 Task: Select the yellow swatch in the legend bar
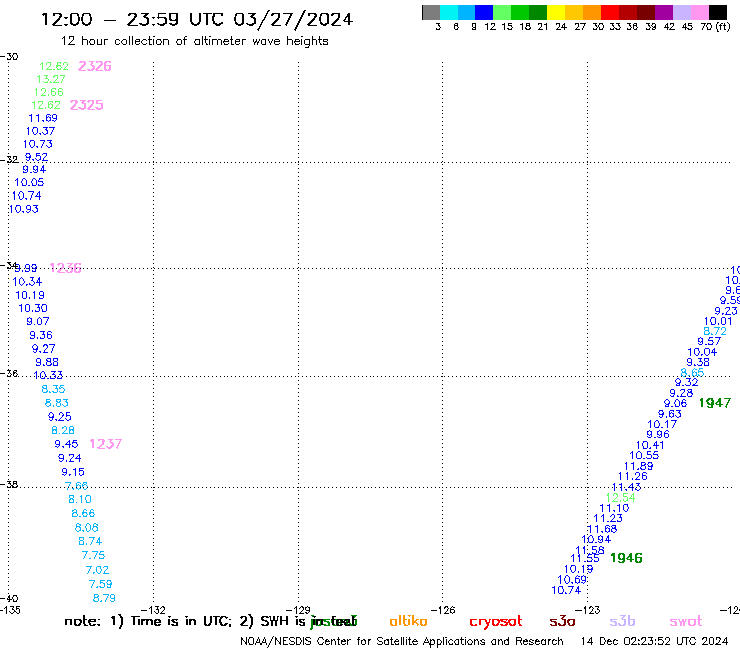556,12
